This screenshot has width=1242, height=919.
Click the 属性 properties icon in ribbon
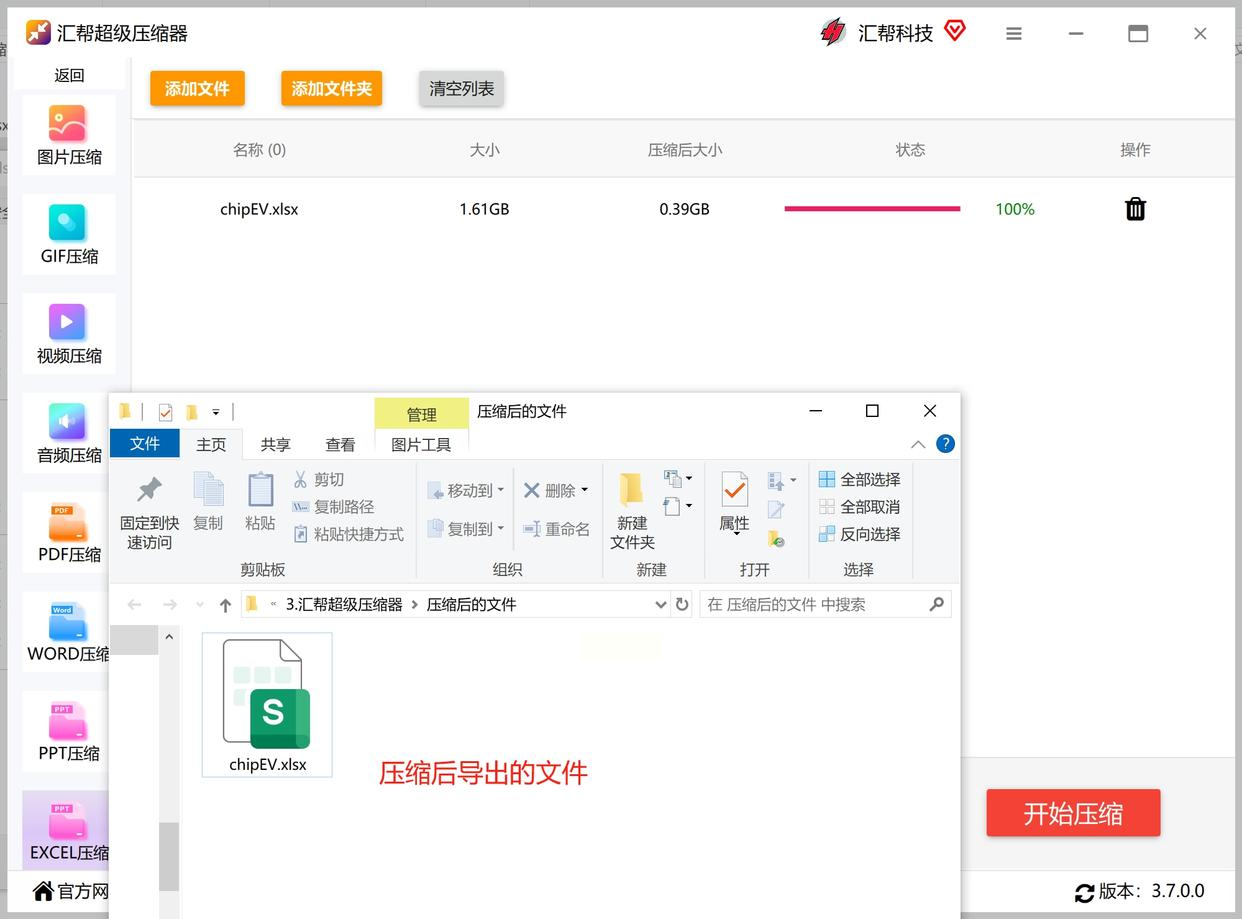(x=734, y=492)
